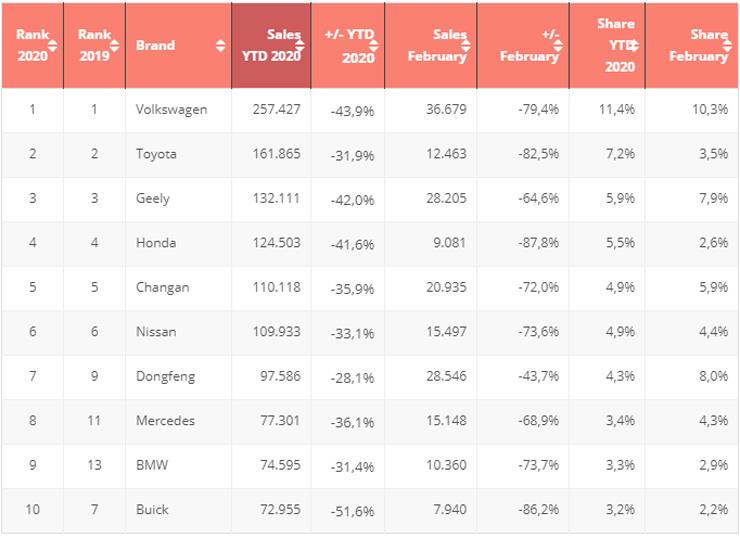The image size is (740, 538).
Task: Click the Geely brand name
Action: (153, 198)
